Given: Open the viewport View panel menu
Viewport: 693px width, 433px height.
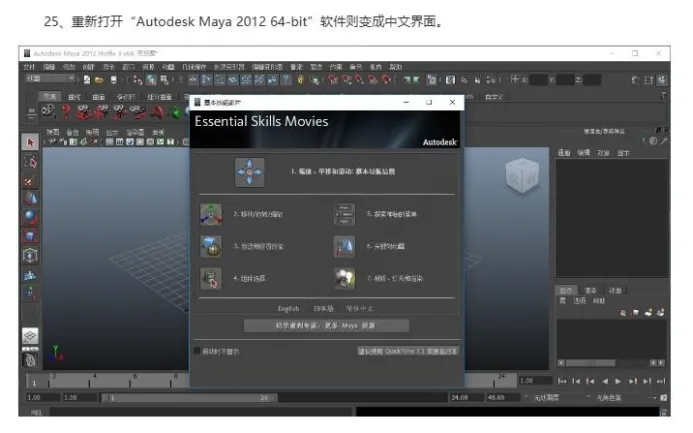Looking at the screenshot, I should click(53, 132).
